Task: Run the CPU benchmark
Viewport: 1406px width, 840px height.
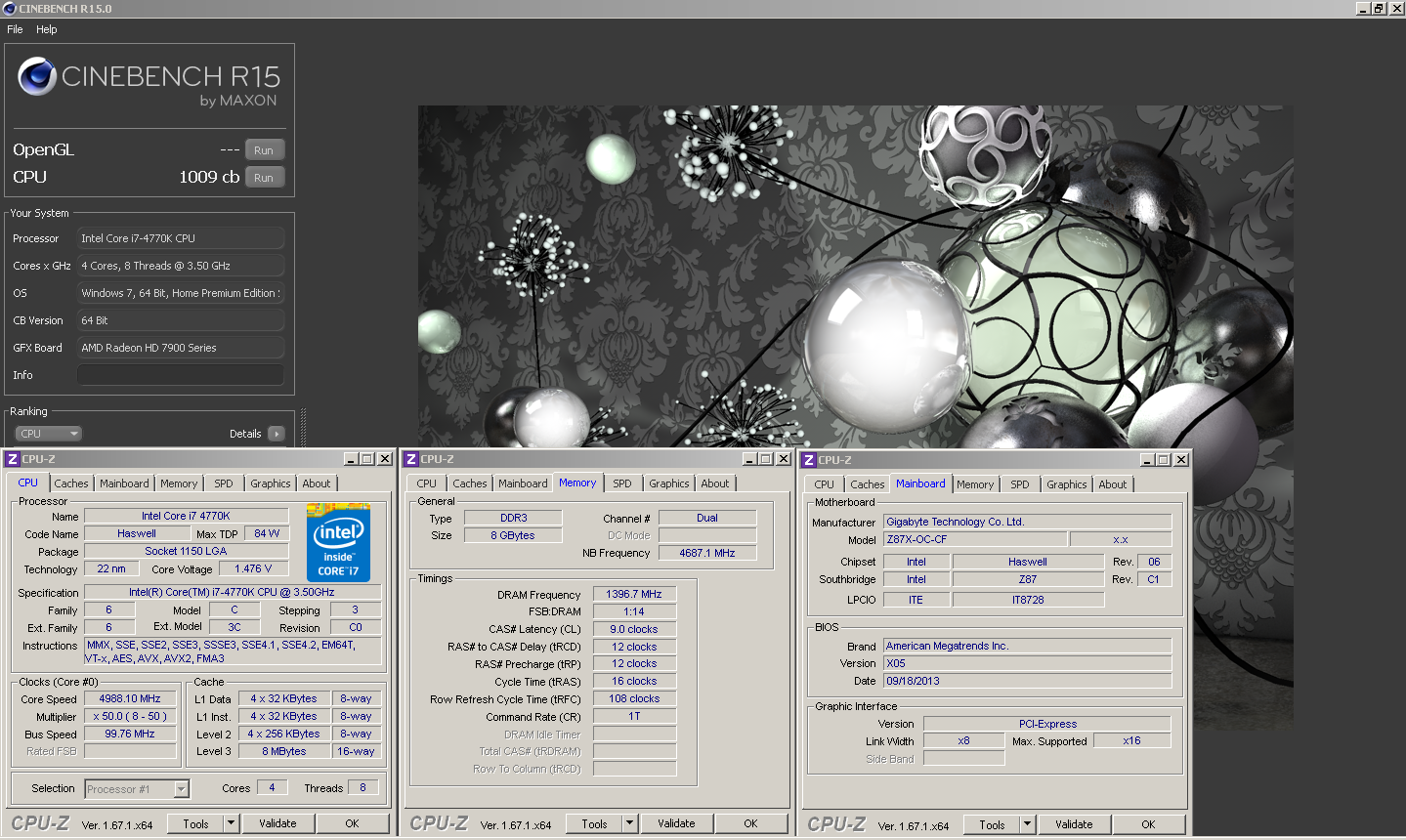Action: 264,178
